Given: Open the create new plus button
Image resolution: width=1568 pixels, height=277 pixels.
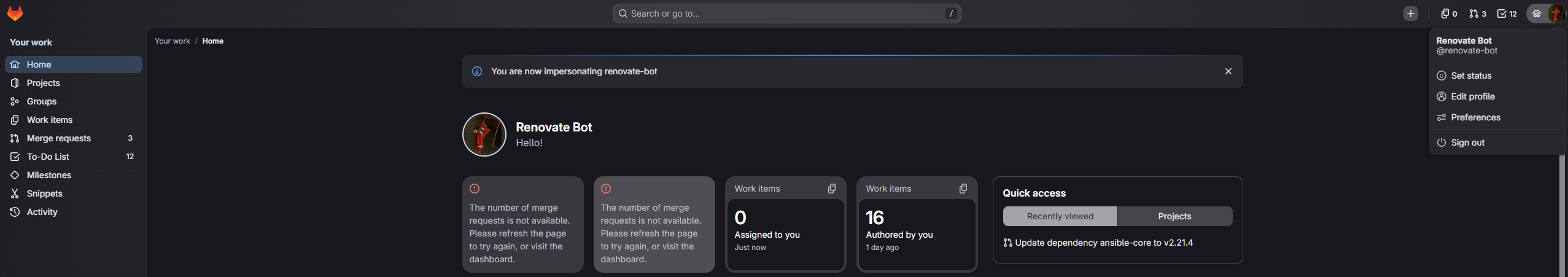Looking at the screenshot, I should coord(1410,14).
